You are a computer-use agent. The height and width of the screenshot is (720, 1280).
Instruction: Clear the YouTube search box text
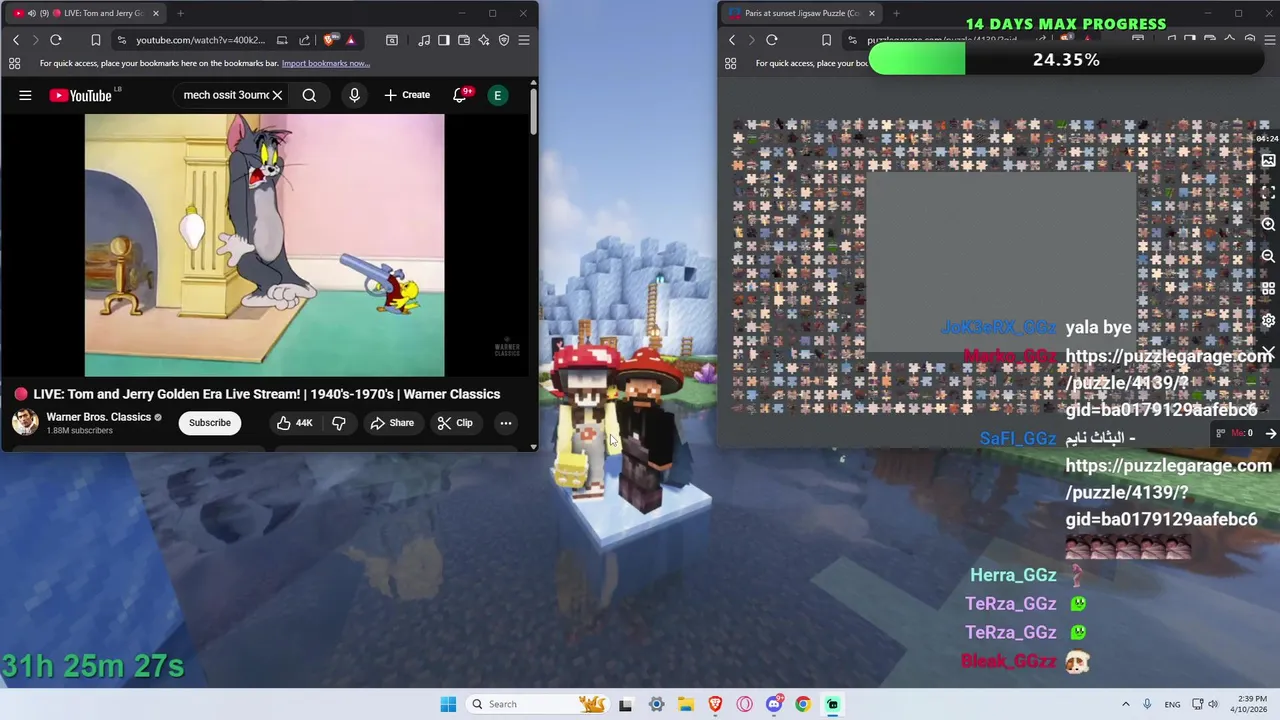(x=277, y=95)
